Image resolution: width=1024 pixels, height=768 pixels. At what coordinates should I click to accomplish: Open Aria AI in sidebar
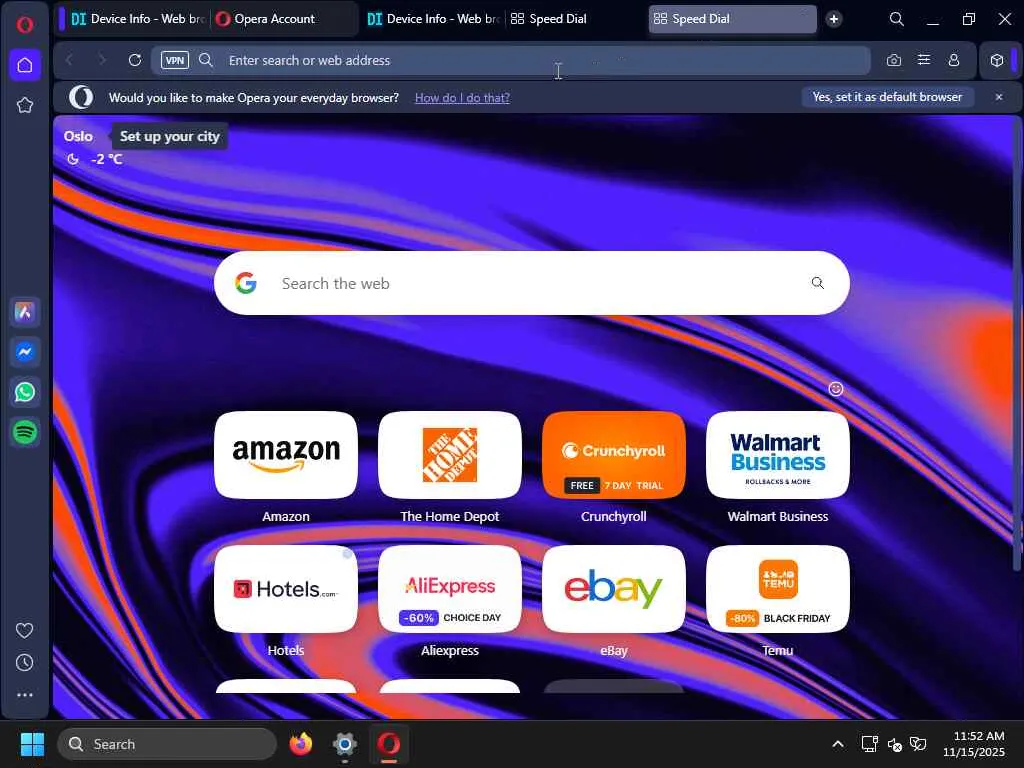(25, 312)
